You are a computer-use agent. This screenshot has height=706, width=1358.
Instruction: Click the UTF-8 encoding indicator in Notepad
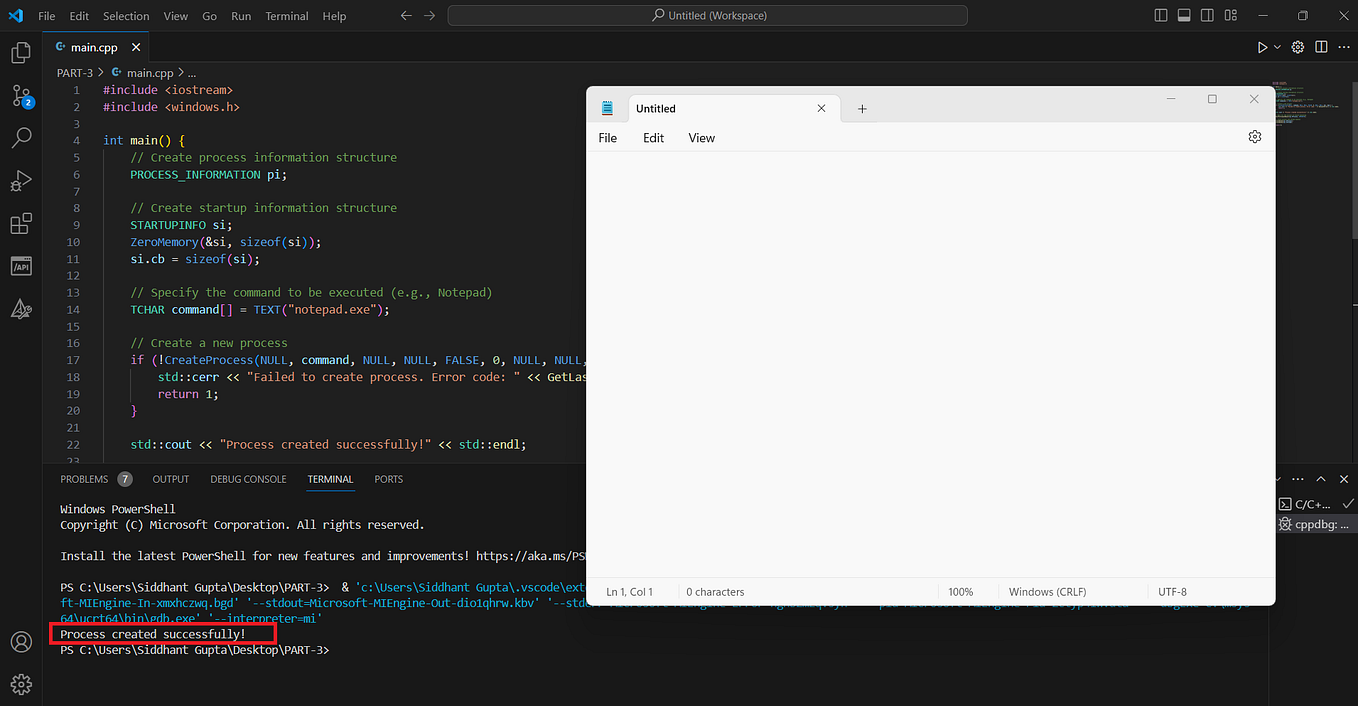(x=1172, y=591)
